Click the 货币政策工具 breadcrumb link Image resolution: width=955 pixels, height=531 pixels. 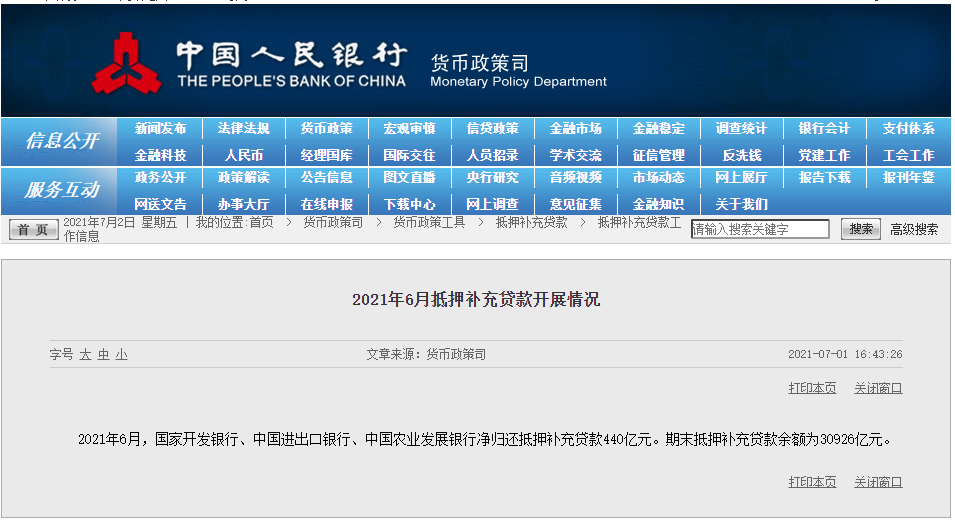[429, 222]
